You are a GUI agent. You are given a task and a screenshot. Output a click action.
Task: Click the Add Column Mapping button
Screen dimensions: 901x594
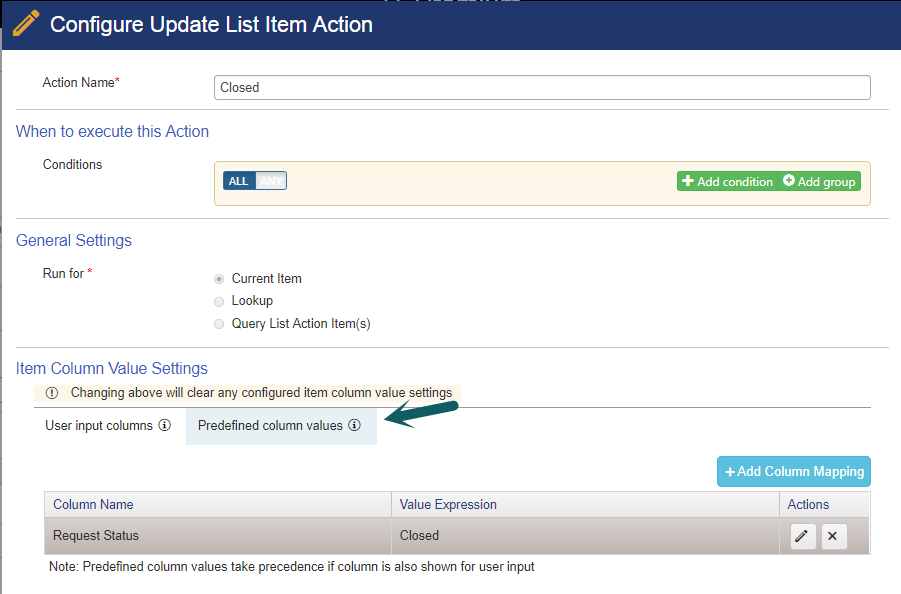tap(794, 472)
